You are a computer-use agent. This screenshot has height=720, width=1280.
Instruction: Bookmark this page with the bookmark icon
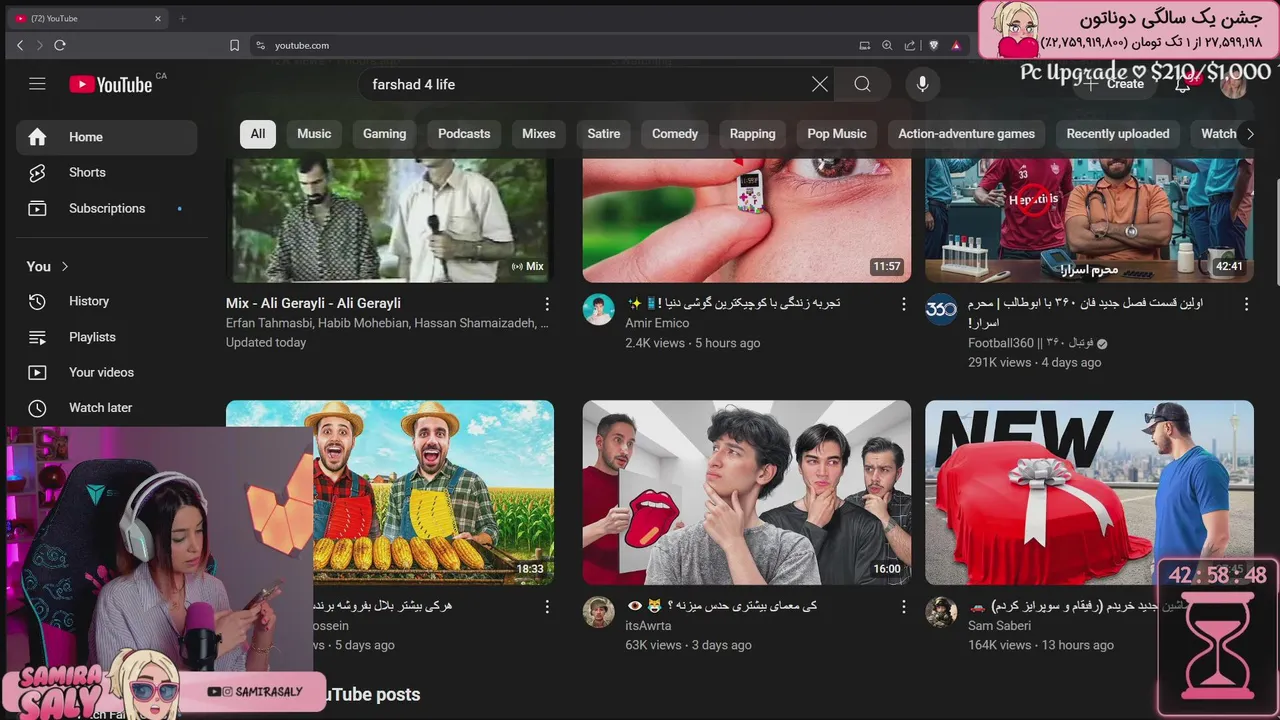[234, 45]
